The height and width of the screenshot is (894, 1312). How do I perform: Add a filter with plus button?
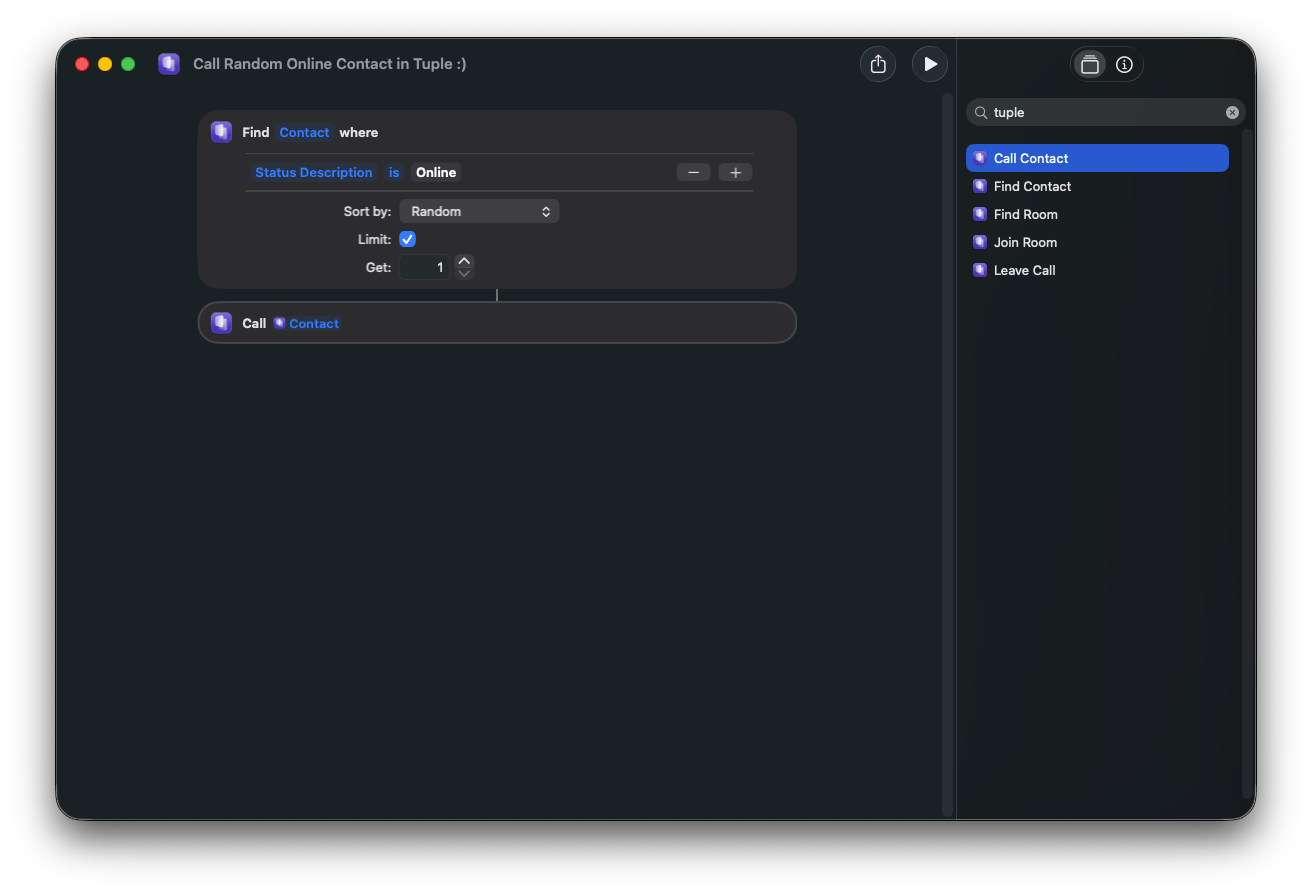(x=735, y=172)
